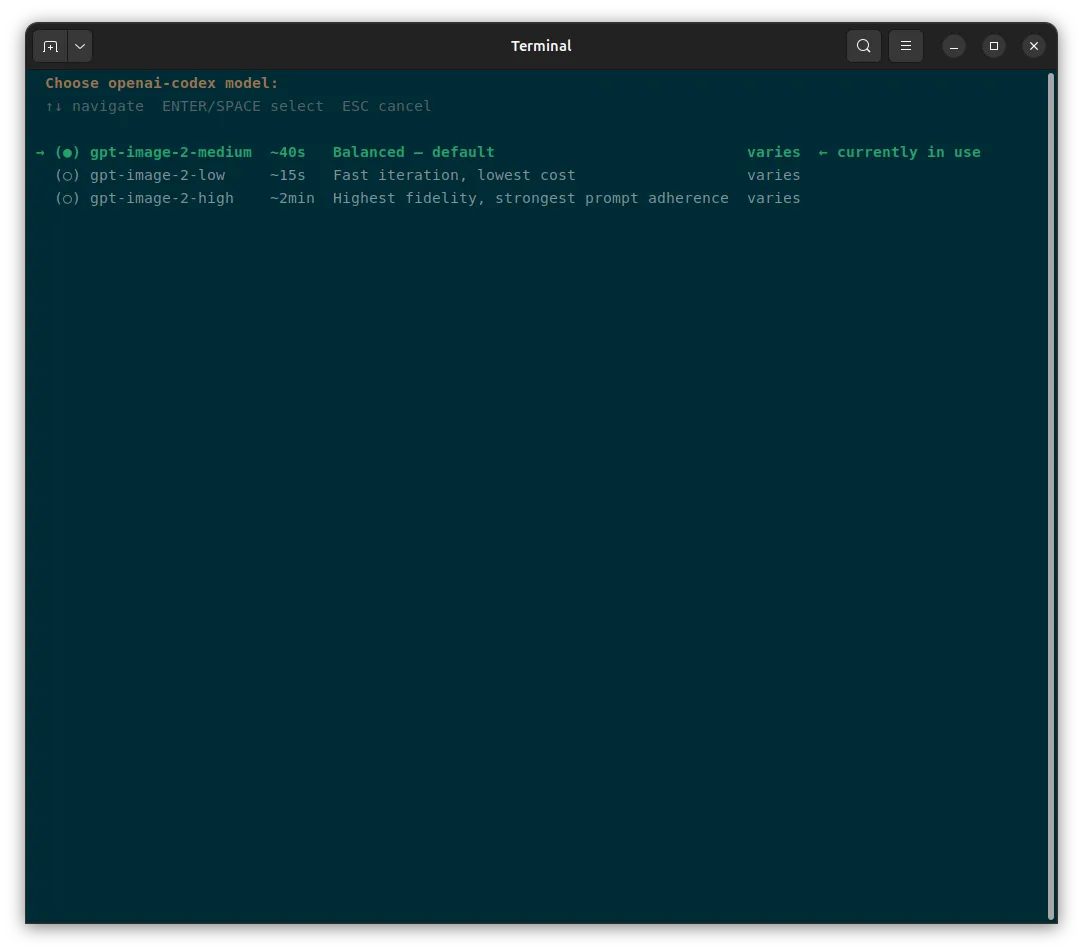The width and height of the screenshot is (1083, 952).
Task: Open the terminal search icon
Action: (x=863, y=46)
